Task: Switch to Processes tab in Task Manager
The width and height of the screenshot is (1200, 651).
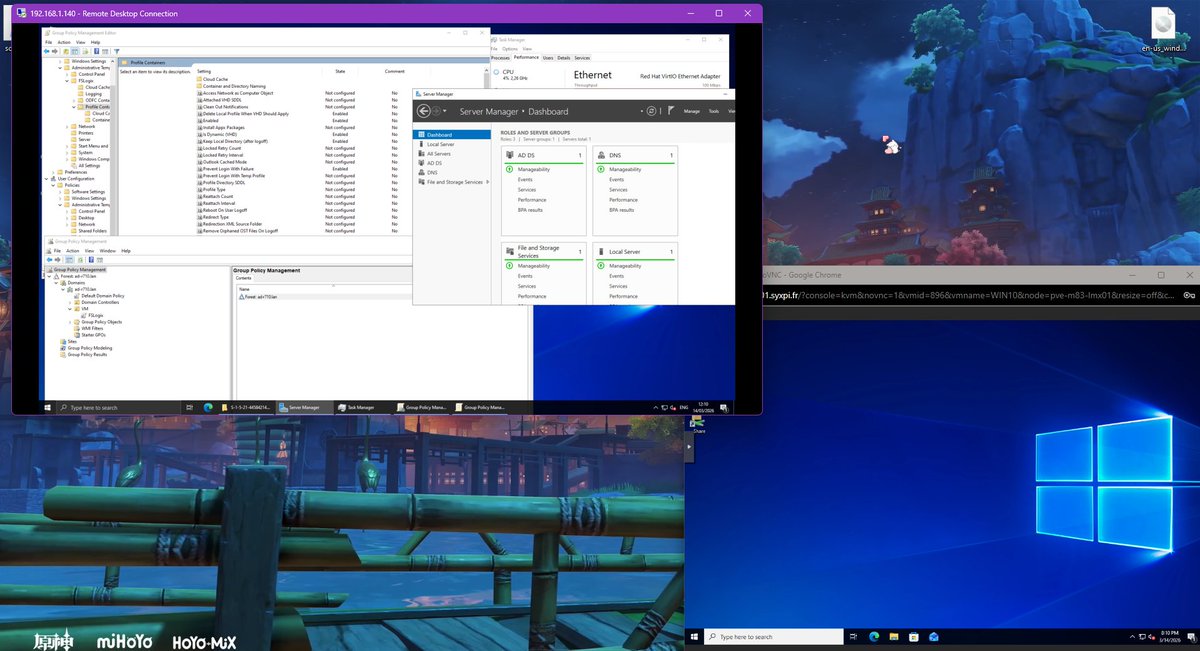Action: [501, 58]
